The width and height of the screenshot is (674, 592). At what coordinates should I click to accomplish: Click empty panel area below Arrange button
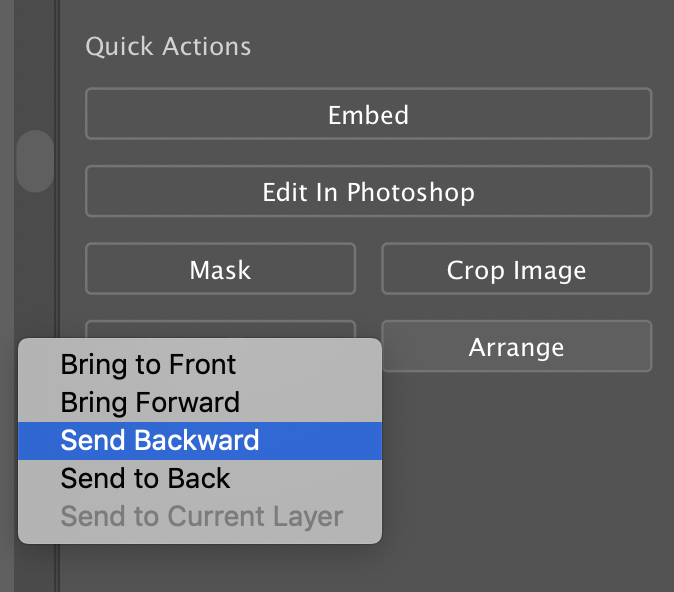point(516,450)
